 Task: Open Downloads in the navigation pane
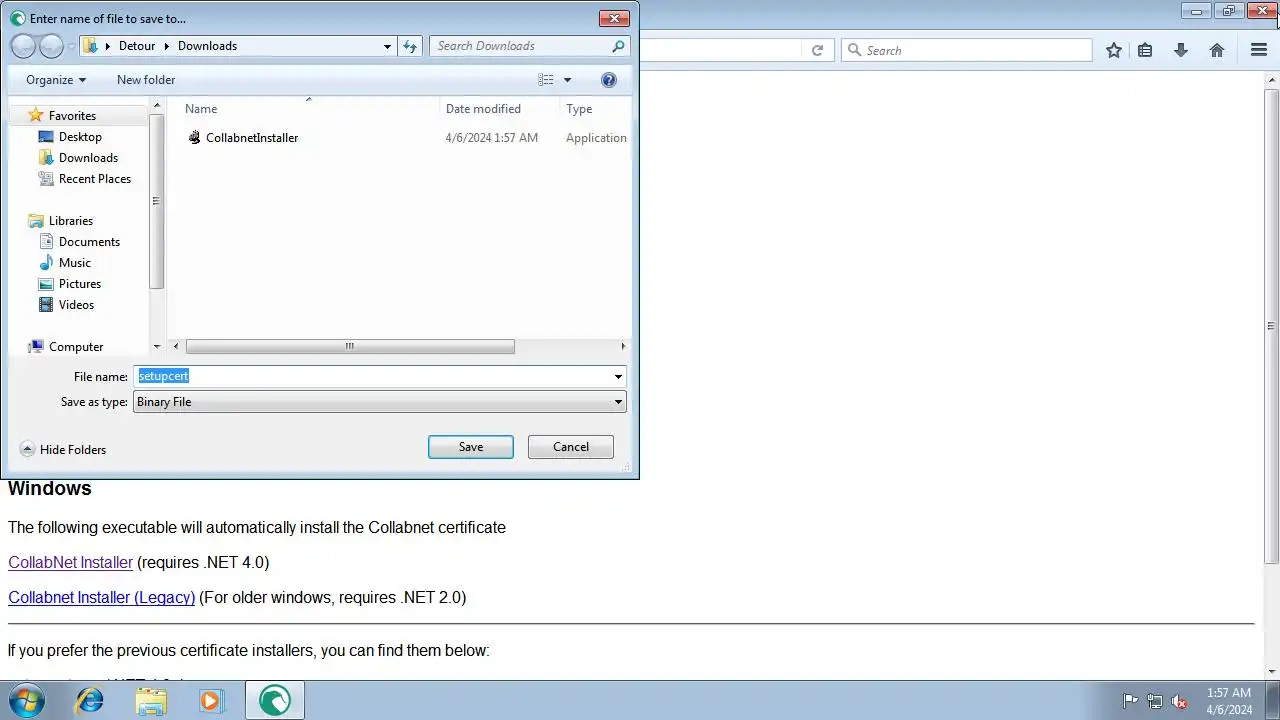pos(88,158)
